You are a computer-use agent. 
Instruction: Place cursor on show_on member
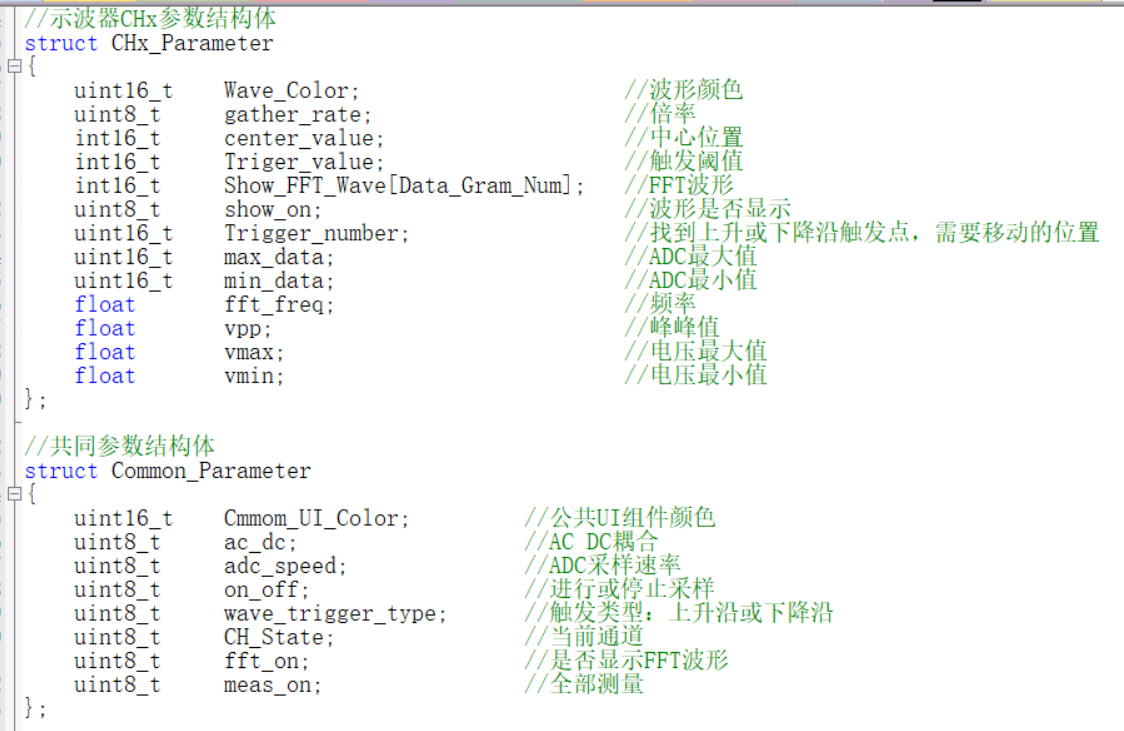[267, 209]
